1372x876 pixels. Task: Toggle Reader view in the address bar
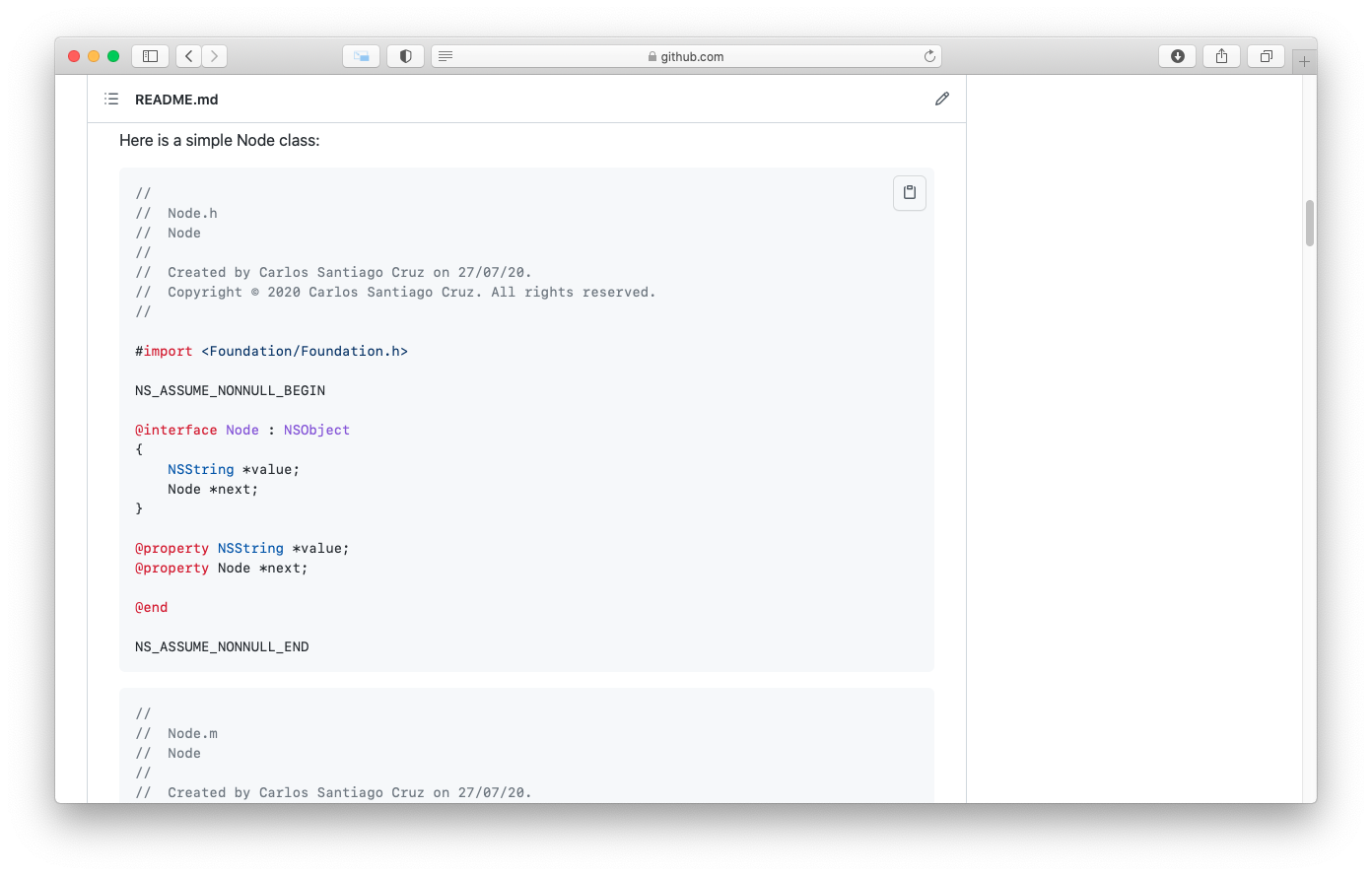(x=446, y=56)
